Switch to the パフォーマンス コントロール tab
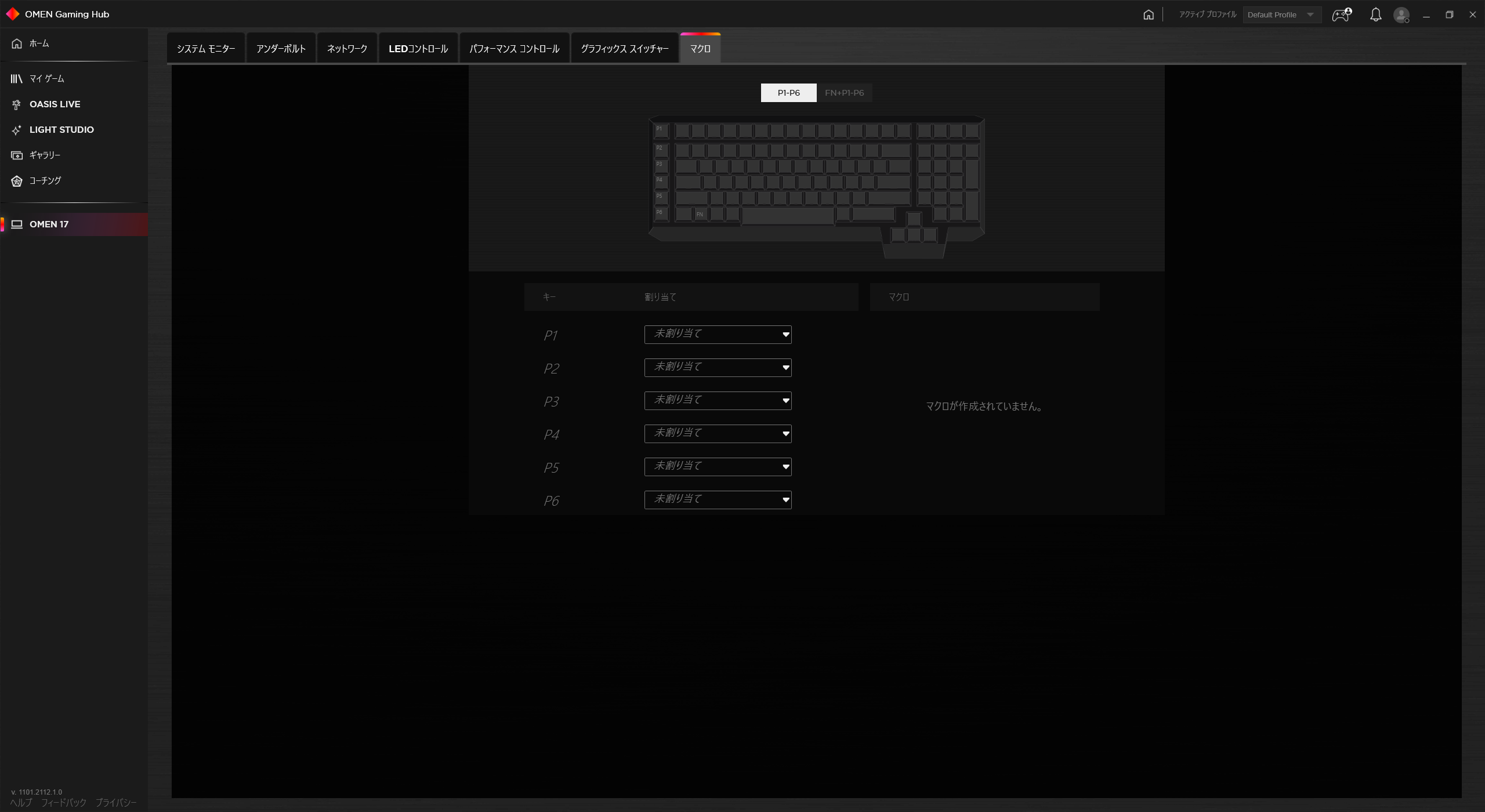Viewport: 1485px width, 812px height. (x=515, y=49)
